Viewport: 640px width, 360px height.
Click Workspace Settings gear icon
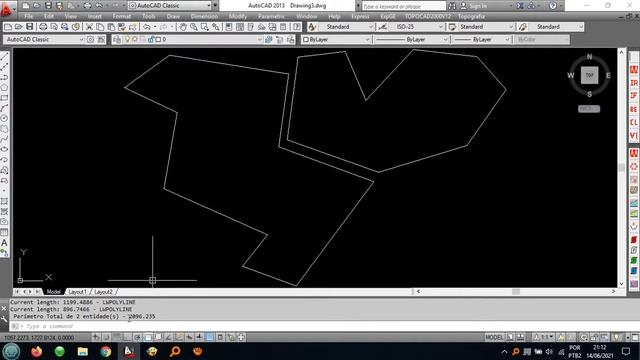click(x=90, y=40)
